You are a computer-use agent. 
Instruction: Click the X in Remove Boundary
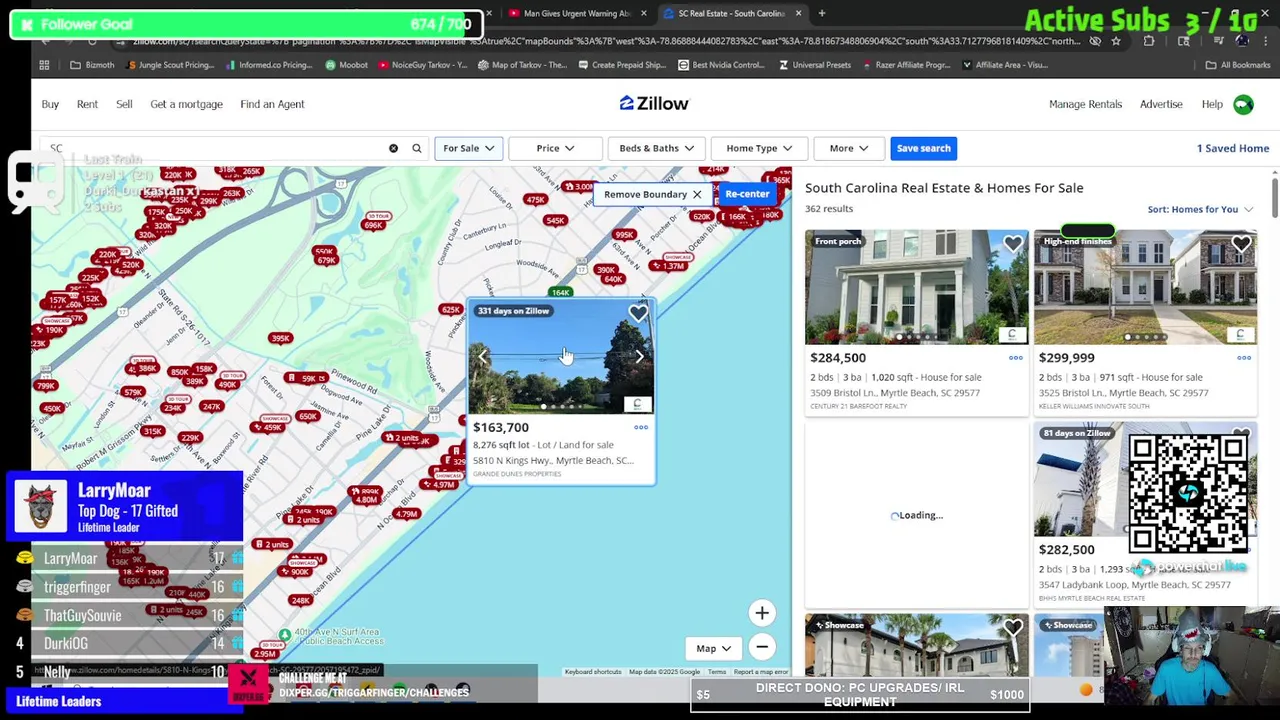pyautogui.click(x=697, y=194)
